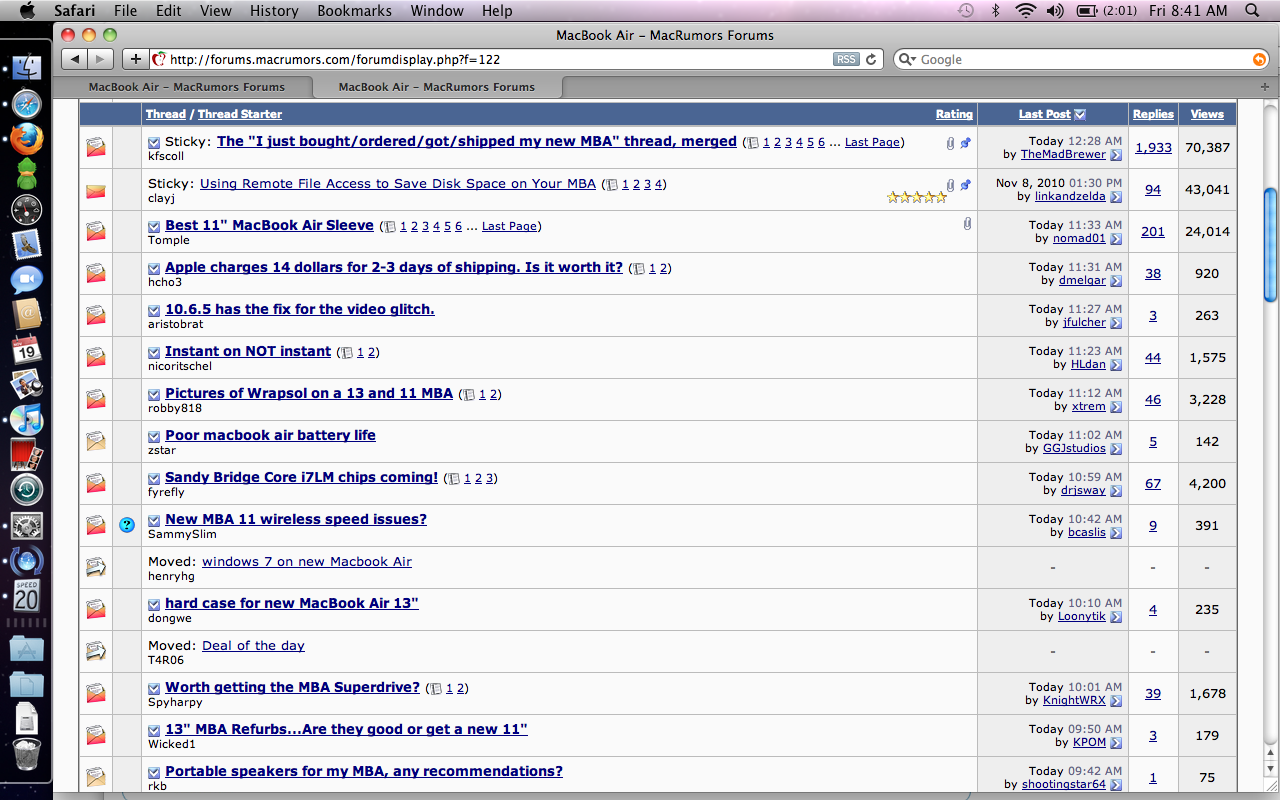Open the Bluetooth status menu
The height and width of the screenshot is (800, 1280).
tap(995, 11)
